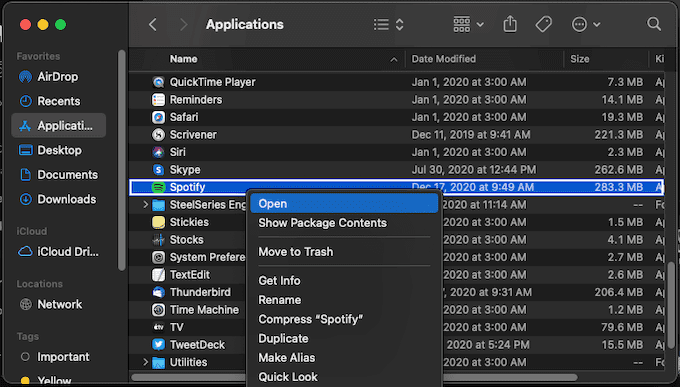The image size is (680, 387).
Task: Sort by the Size column header
Action: tap(580, 59)
